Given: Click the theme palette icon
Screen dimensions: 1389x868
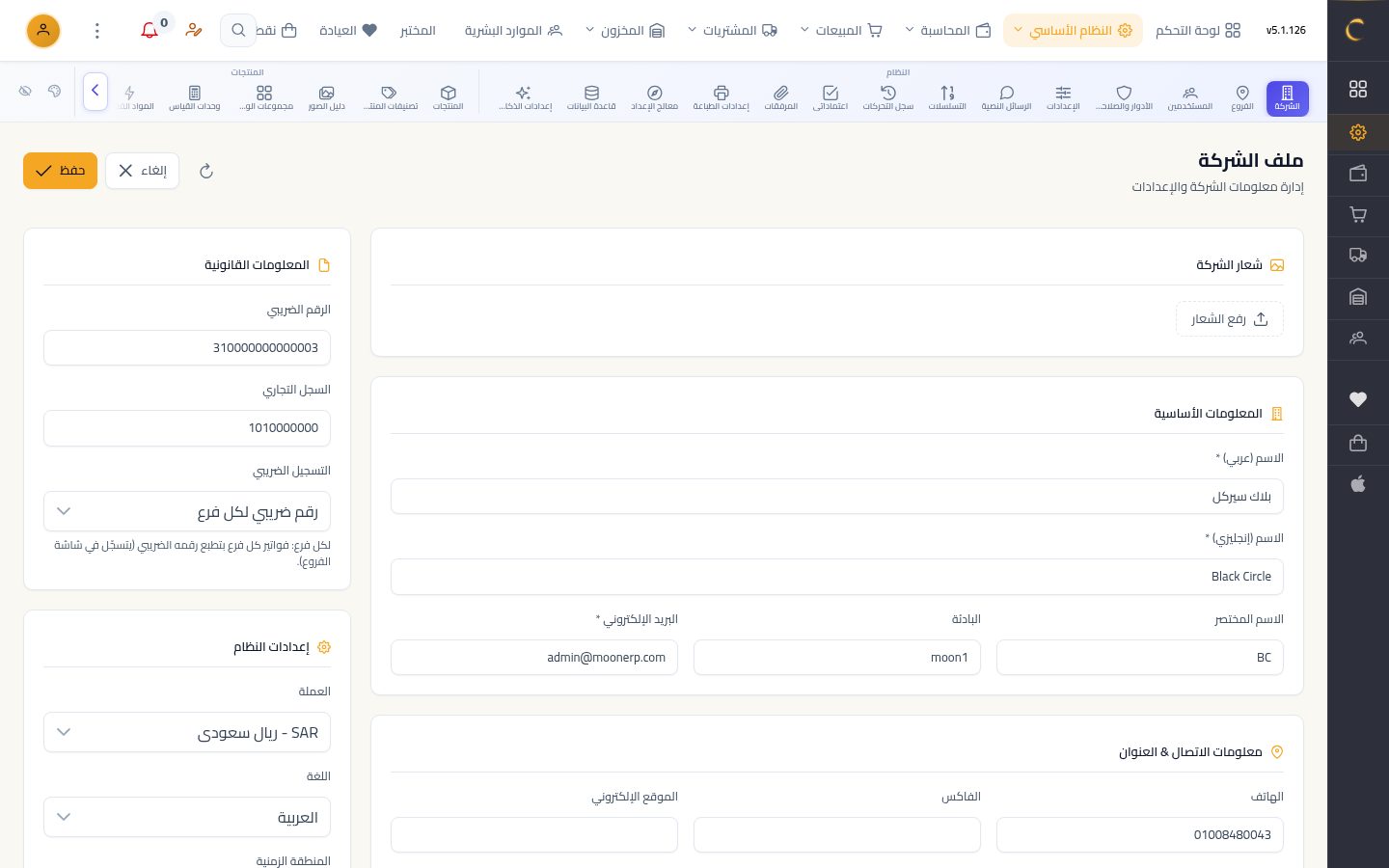Looking at the screenshot, I should click(54, 91).
